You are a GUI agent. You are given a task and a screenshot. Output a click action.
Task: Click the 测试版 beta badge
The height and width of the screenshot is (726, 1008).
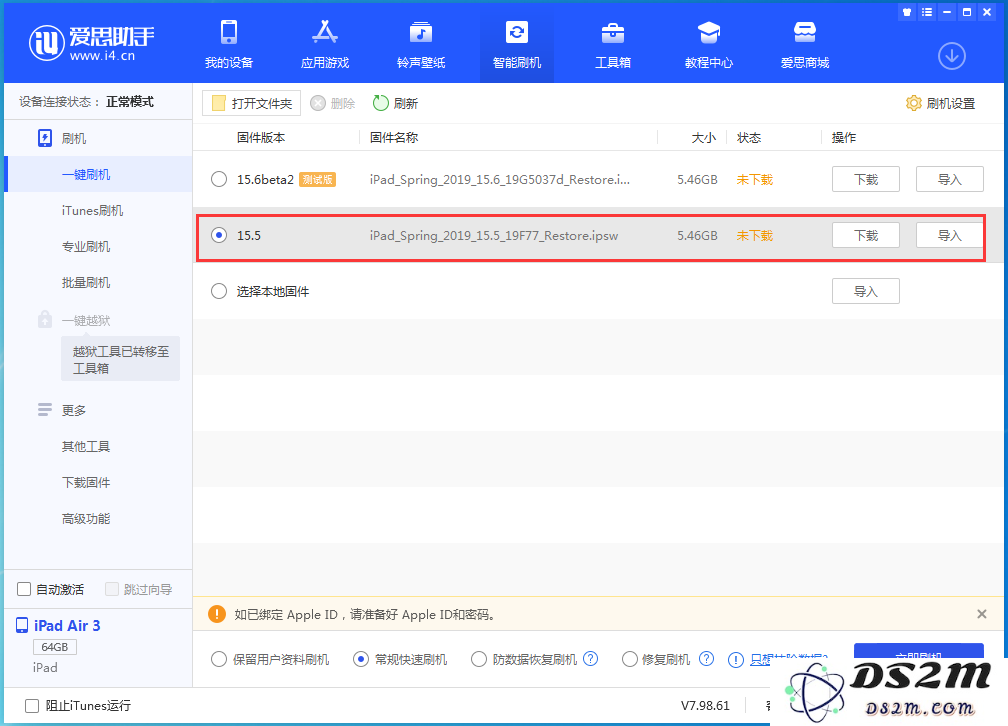click(x=318, y=179)
